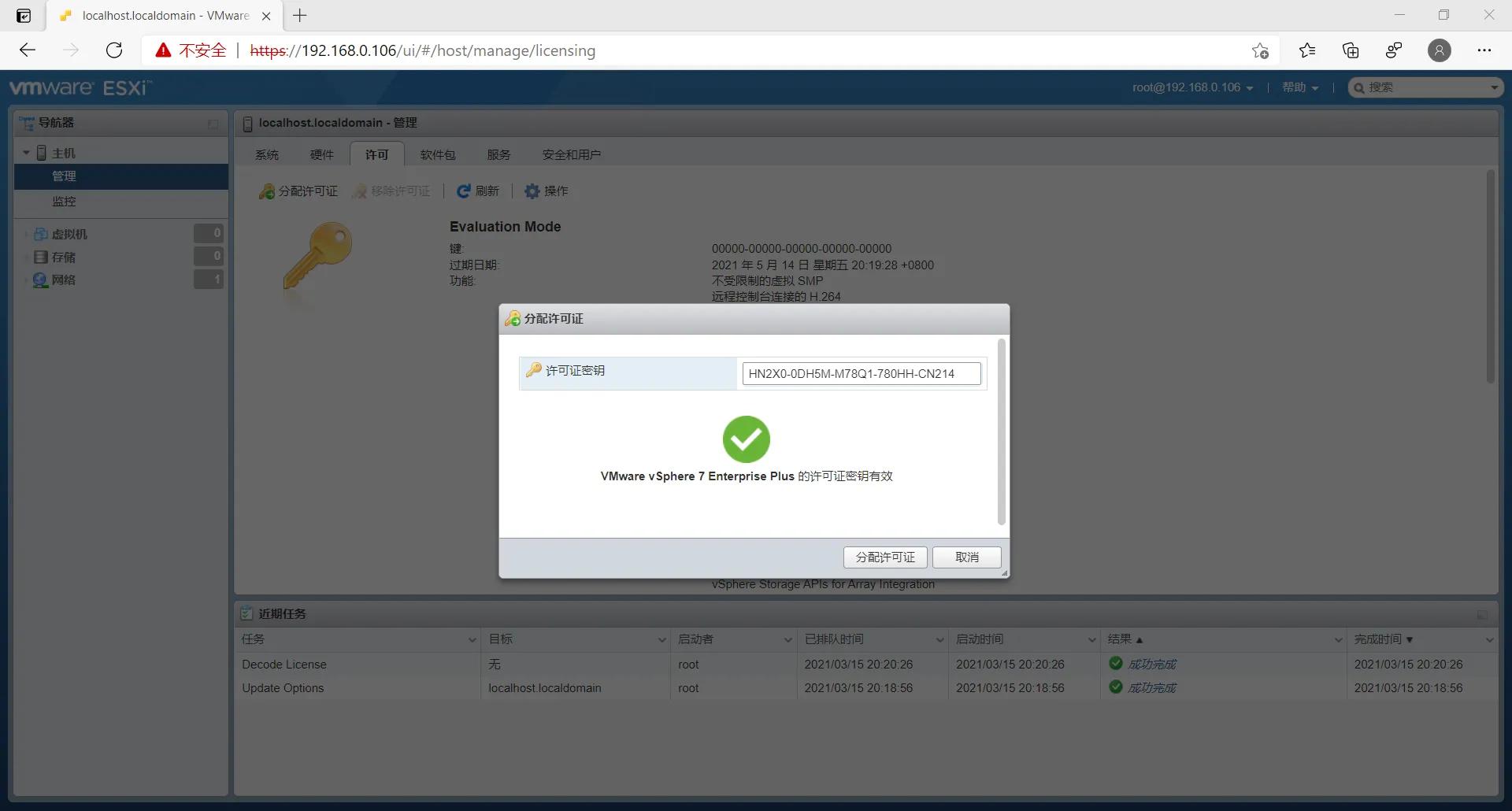Collapse the 主机 tree node
Viewport: 1512px width, 811px height.
coord(26,153)
